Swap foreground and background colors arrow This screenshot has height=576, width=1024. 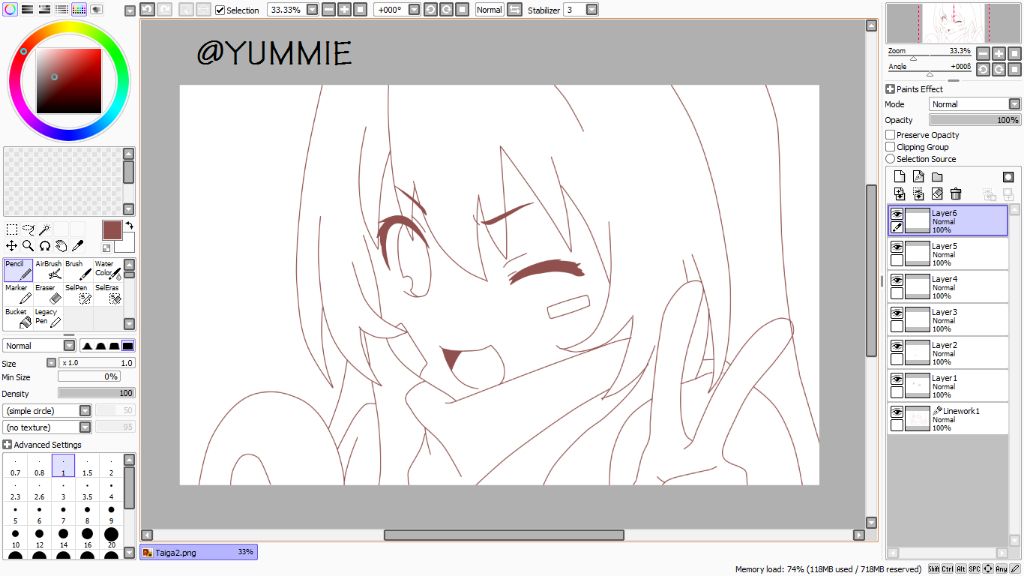point(129,225)
